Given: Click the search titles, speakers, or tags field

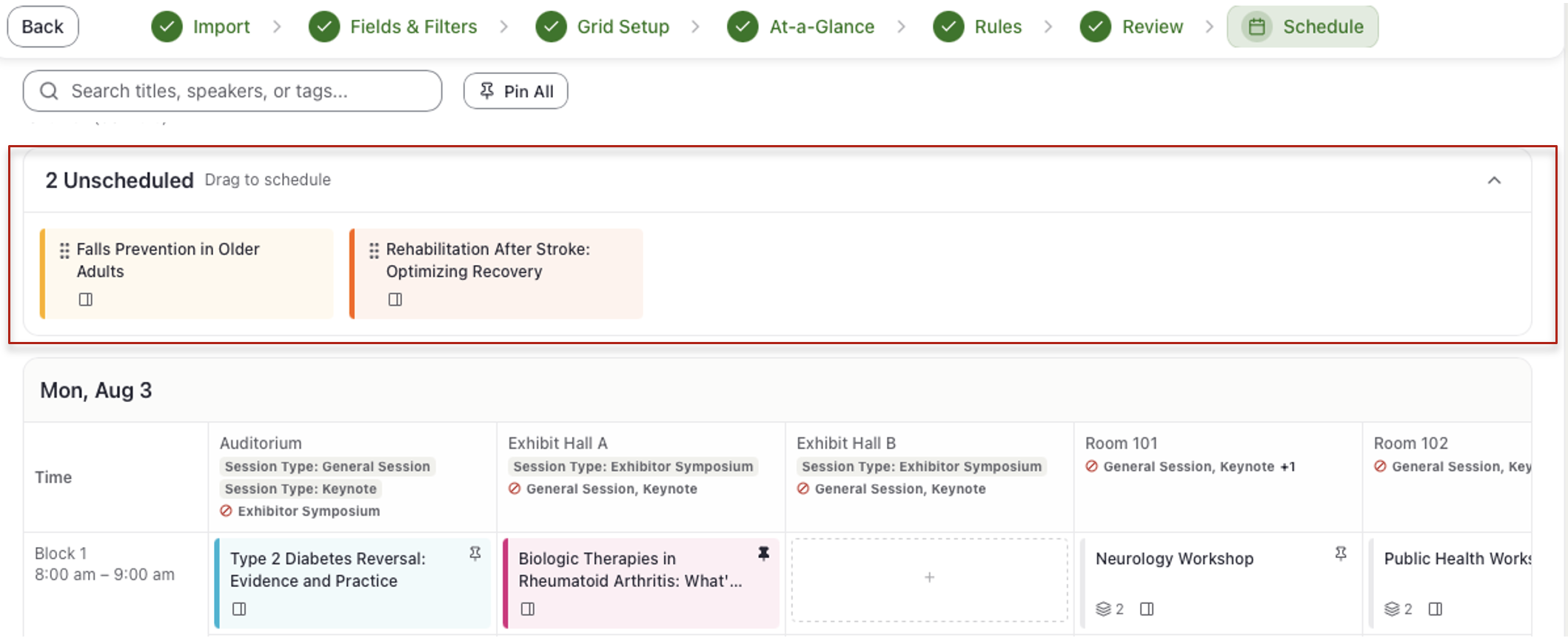Looking at the screenshot, I should (x=232, y=91).
